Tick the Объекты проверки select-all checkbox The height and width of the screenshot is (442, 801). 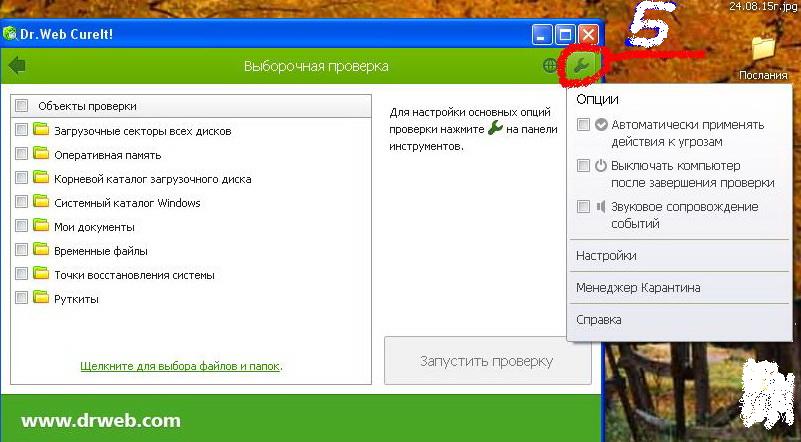[21, 106]
